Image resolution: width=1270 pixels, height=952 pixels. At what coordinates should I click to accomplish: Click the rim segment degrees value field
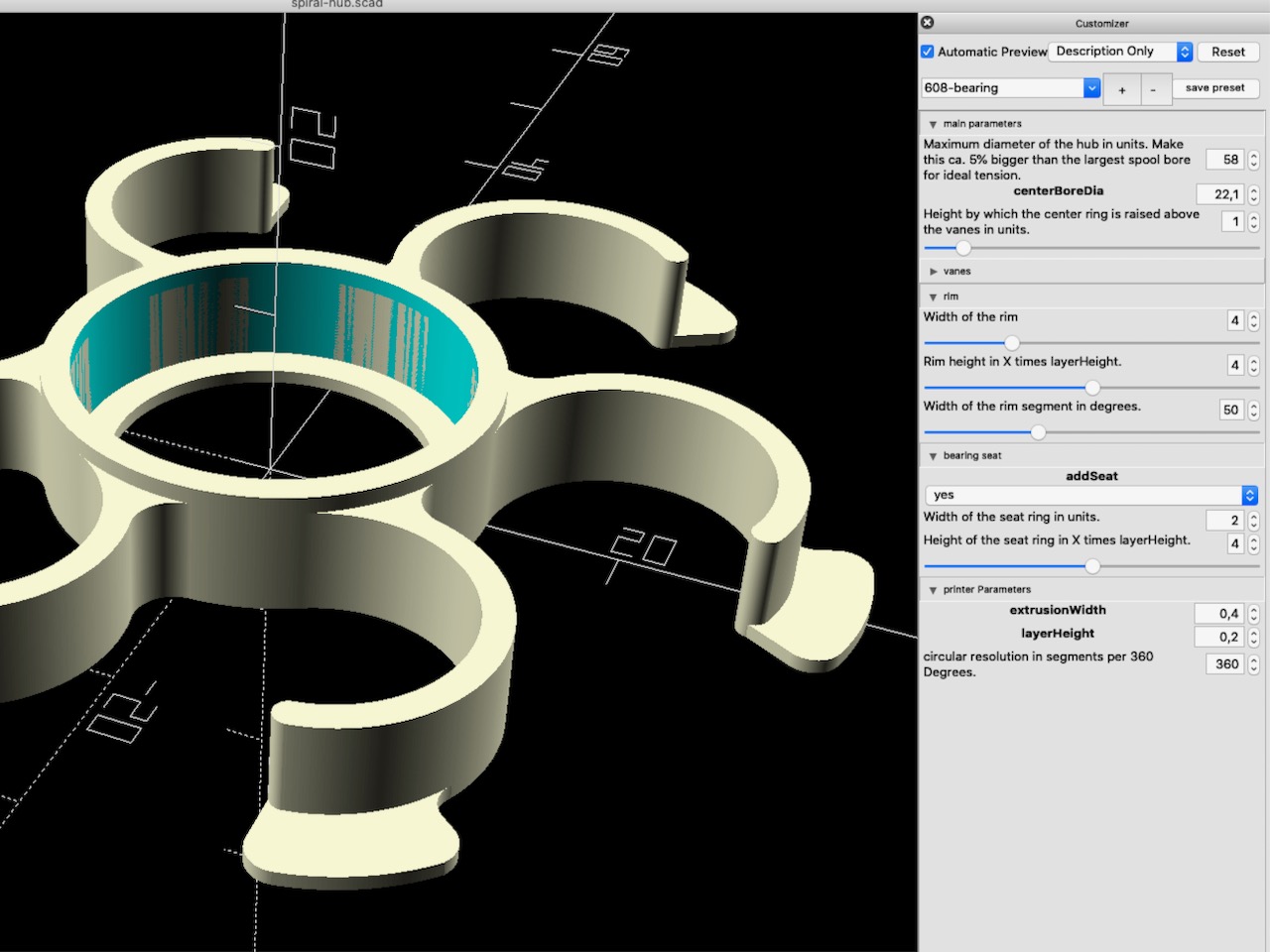(x=1231, y=410)
